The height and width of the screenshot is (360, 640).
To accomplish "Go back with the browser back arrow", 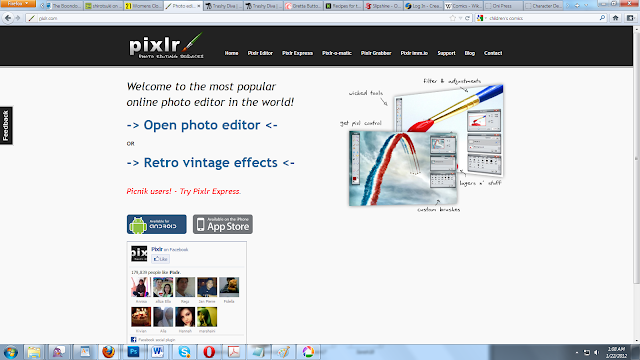I will point(8,18).
